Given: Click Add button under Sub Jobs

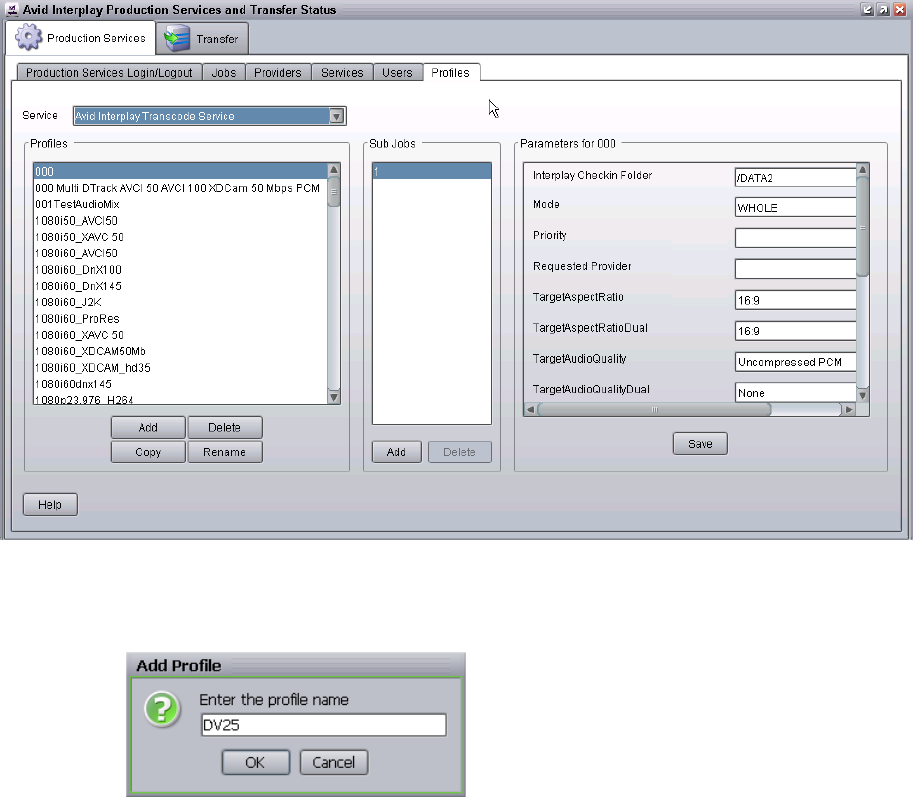Looking at the screenshot, I should tap(397, 452).
